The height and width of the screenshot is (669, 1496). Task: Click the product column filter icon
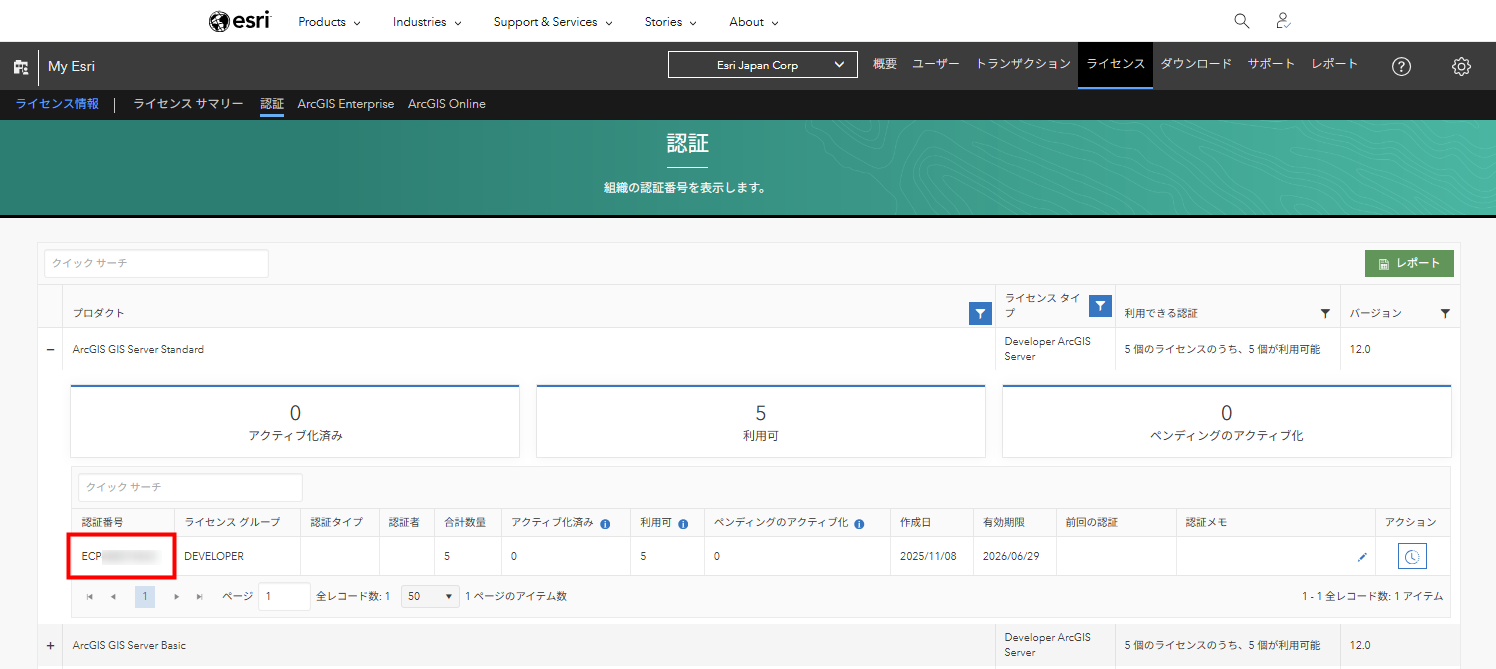pos(980,313)
